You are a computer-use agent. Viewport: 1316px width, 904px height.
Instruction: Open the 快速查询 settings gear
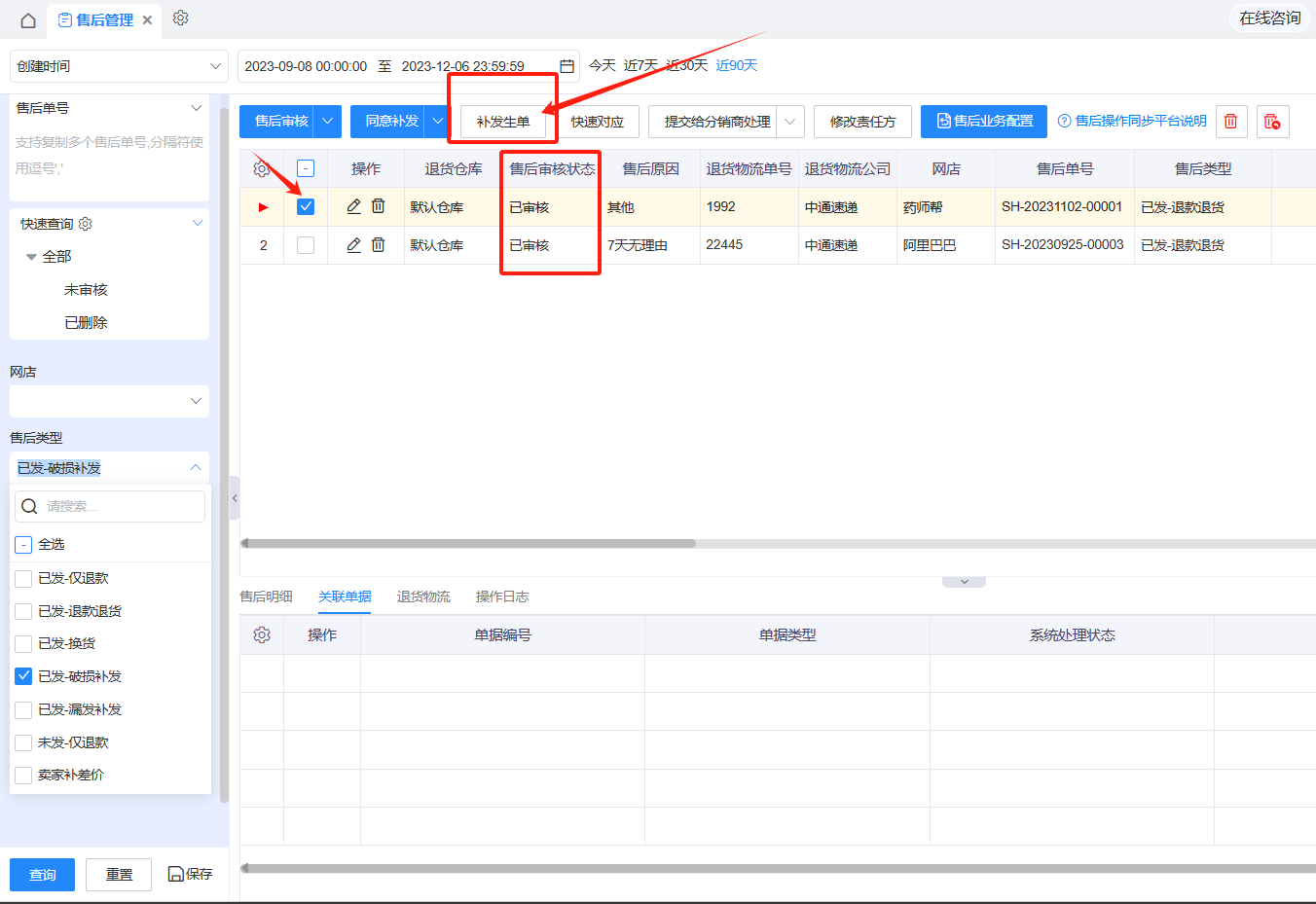pos(86,224)
